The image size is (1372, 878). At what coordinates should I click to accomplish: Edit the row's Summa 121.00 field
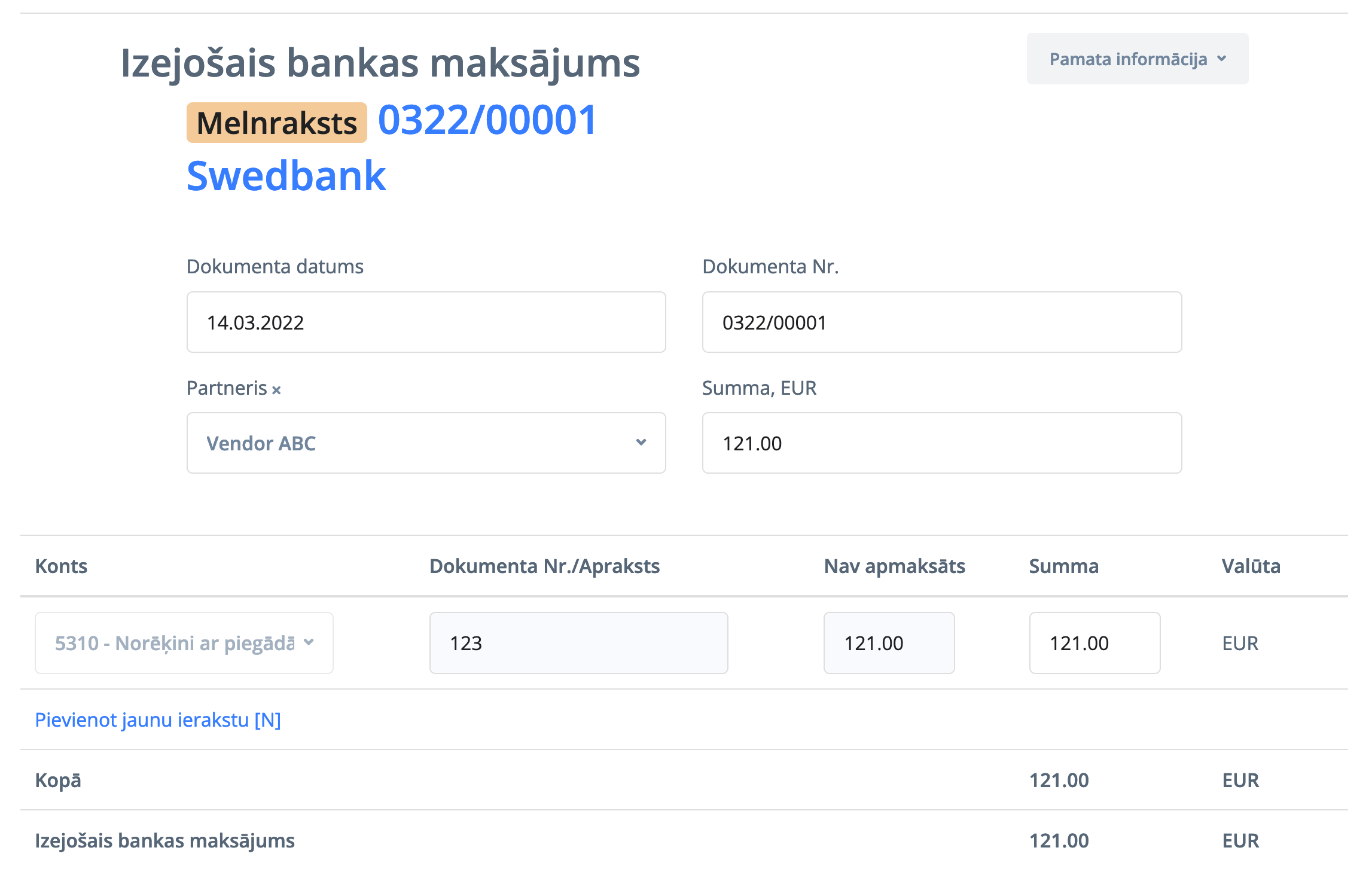pyautogui.click(x=1094, y=643)
